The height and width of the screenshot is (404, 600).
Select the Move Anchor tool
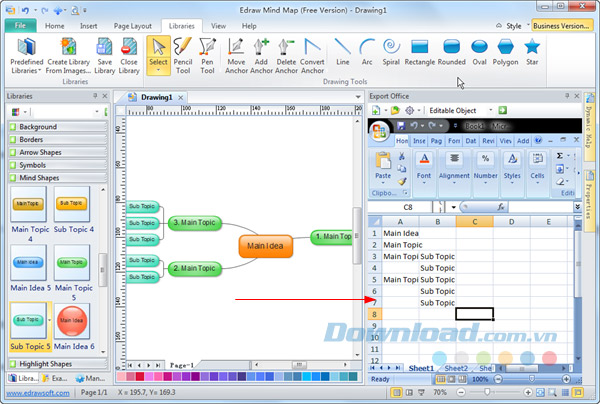236,55
